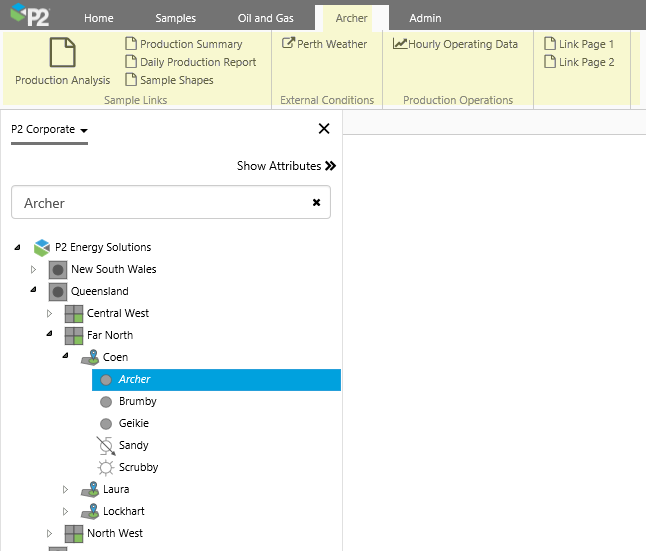Viewport: 646px width, 551px height.
Task: Click the Hourly Operating Data chart icon
Action: tap(399, 44)
